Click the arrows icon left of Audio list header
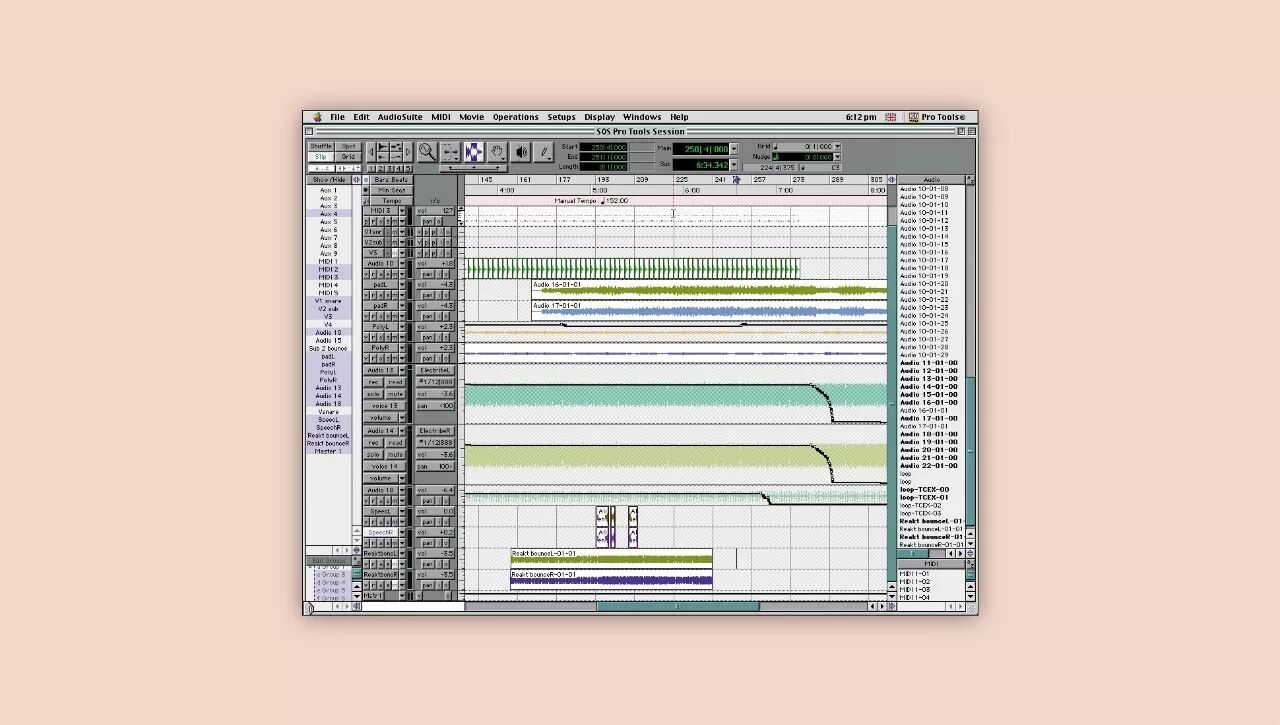This screenshot has width=1280, height=725. [x=892, y=180]
